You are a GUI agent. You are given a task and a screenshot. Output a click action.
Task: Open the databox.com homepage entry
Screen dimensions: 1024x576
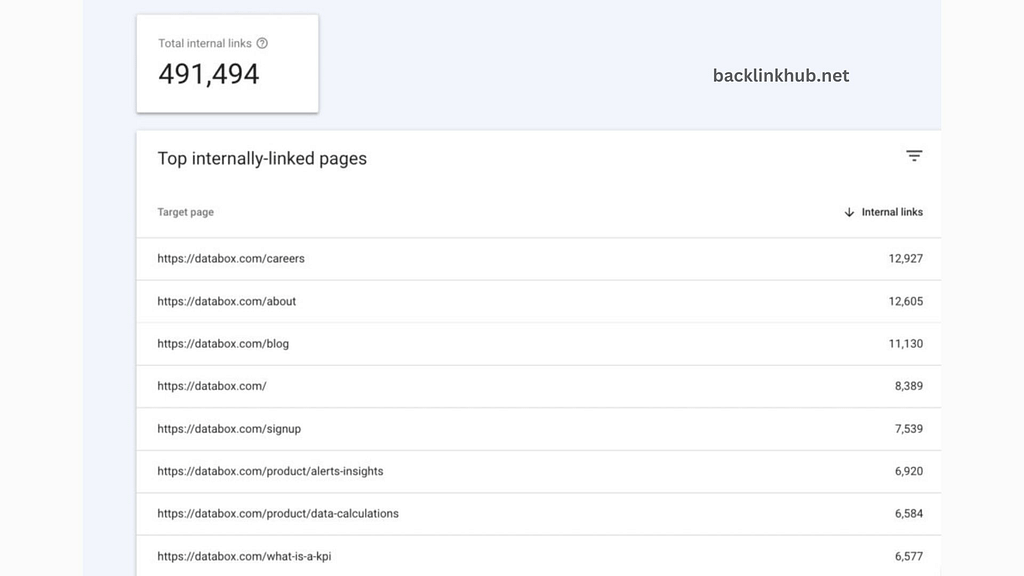210,386
